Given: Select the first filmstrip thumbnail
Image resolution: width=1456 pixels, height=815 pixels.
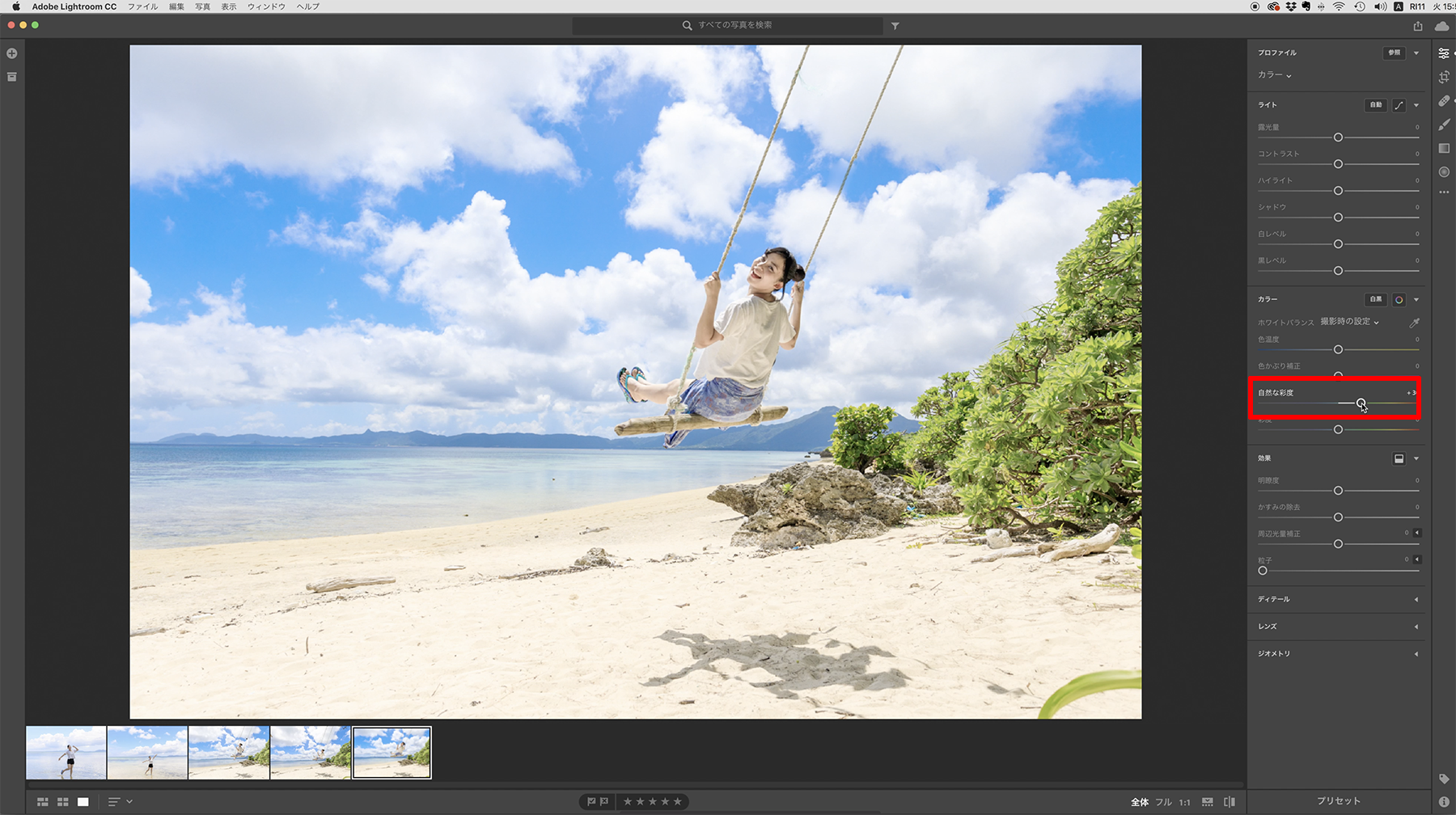Looking at the screenshot, I should (x=66, y=753).
